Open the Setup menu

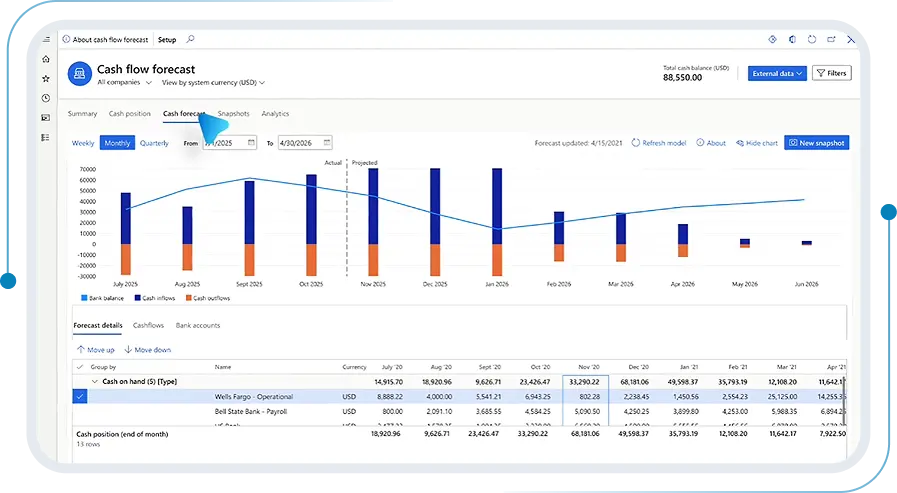167,39
